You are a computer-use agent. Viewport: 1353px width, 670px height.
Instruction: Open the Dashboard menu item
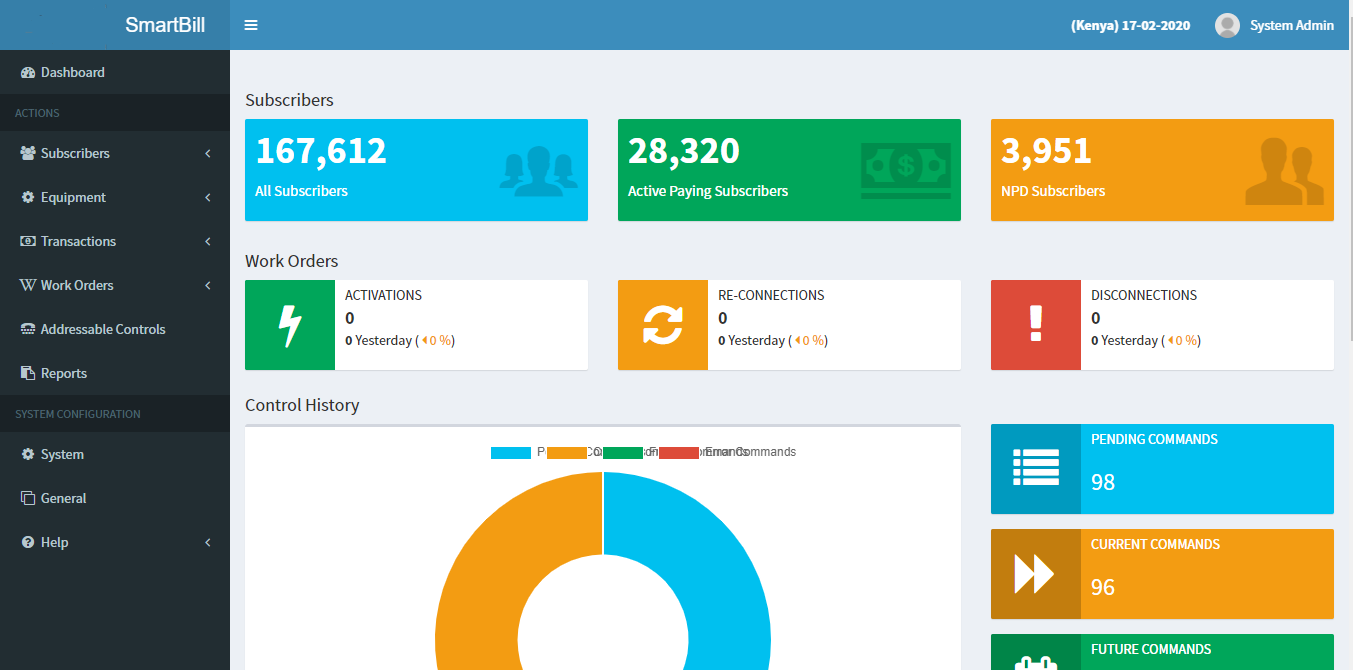coord(73,72)
